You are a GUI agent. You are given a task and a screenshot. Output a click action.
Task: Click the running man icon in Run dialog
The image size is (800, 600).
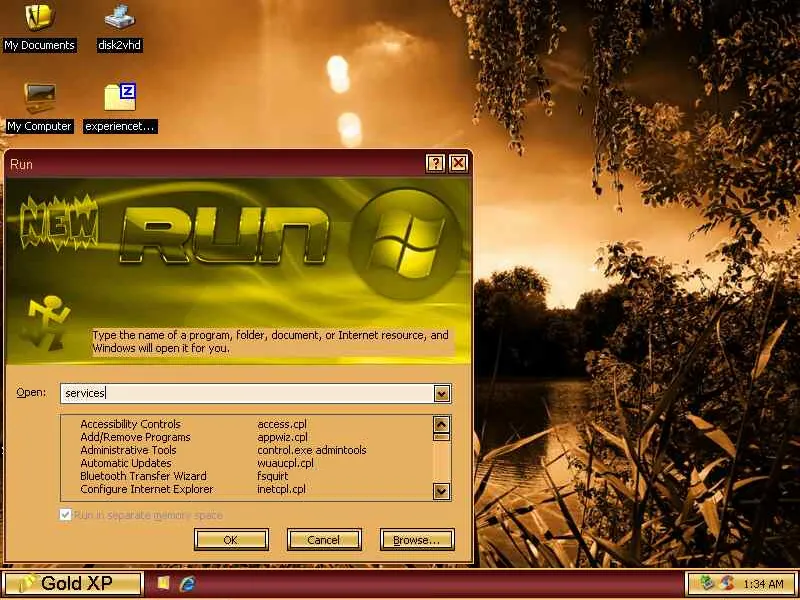pyautogui.click(x=45, y=323)
